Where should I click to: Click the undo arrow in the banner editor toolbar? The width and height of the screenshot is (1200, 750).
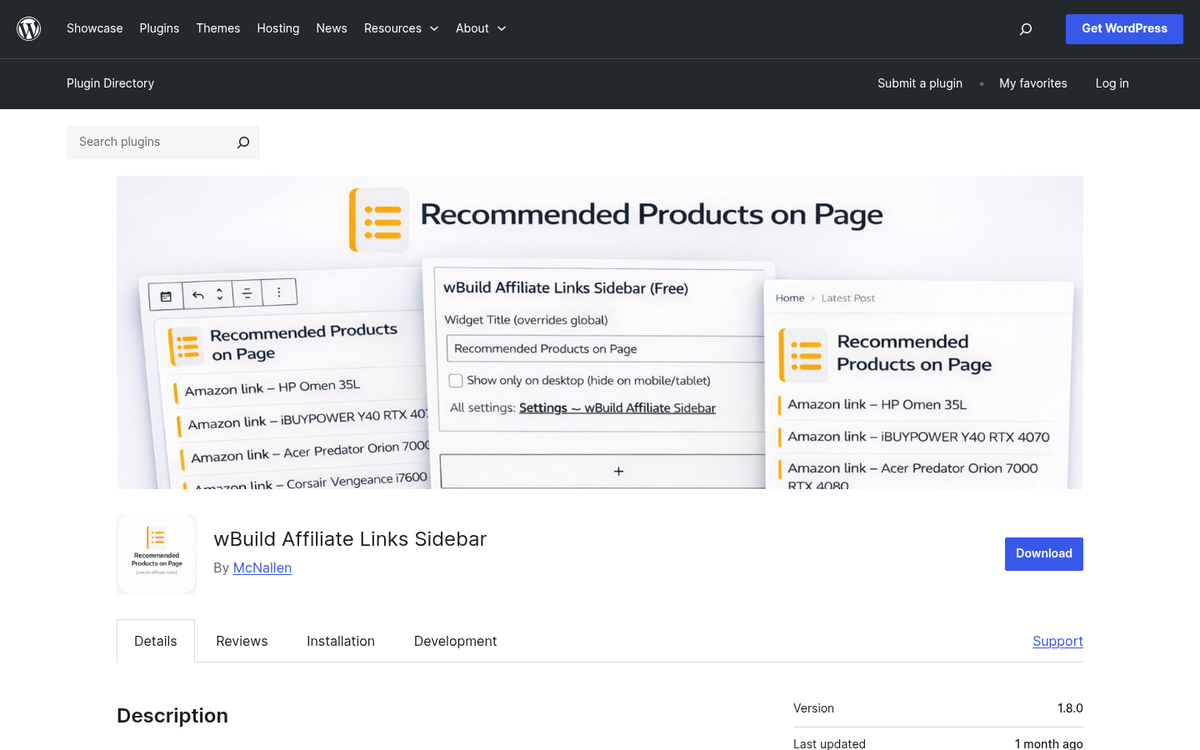(x=197, y=294)
